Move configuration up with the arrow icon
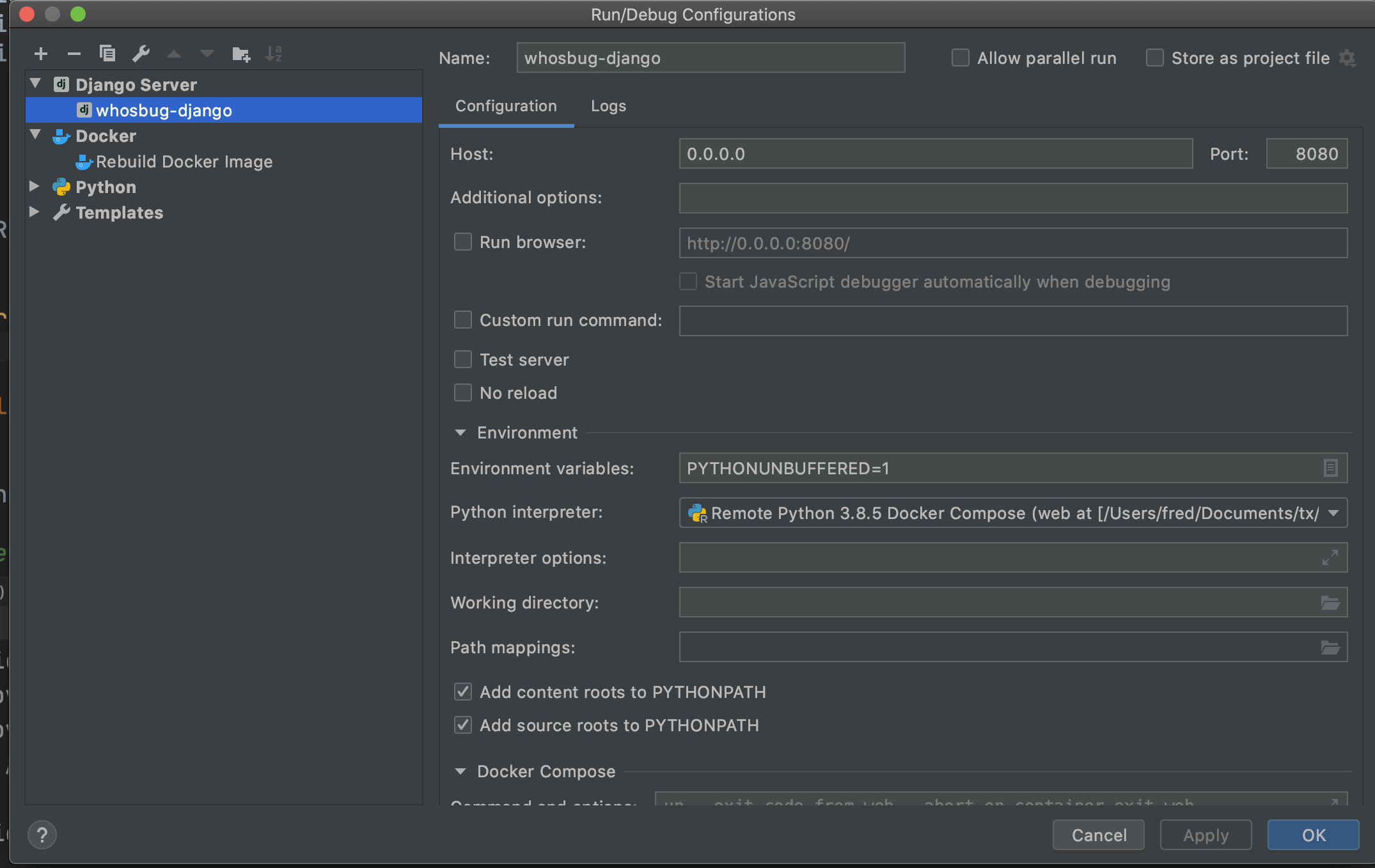The height and width of the screenshot is (868, 1375). click(x=174, y=54)
